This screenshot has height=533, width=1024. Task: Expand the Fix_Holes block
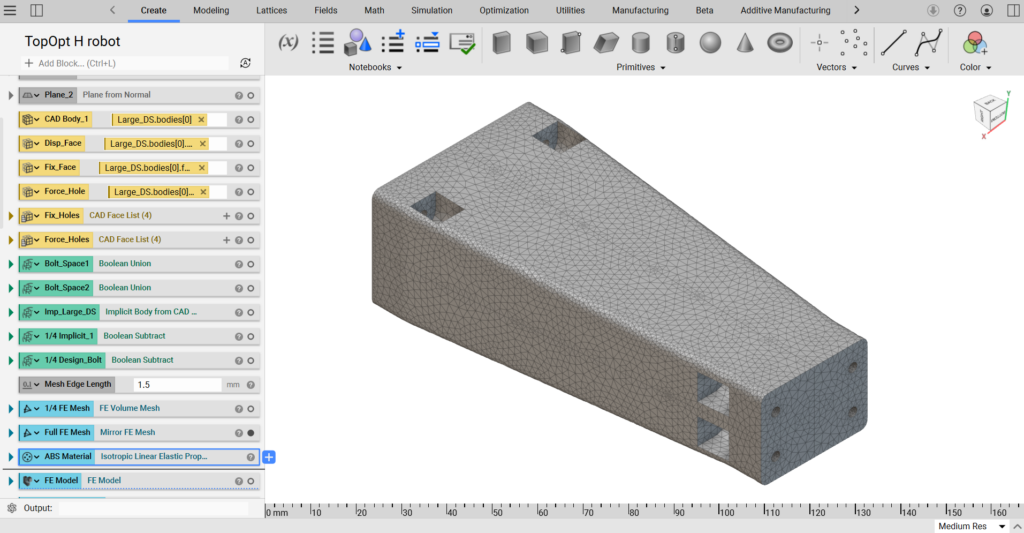[11, 216]
